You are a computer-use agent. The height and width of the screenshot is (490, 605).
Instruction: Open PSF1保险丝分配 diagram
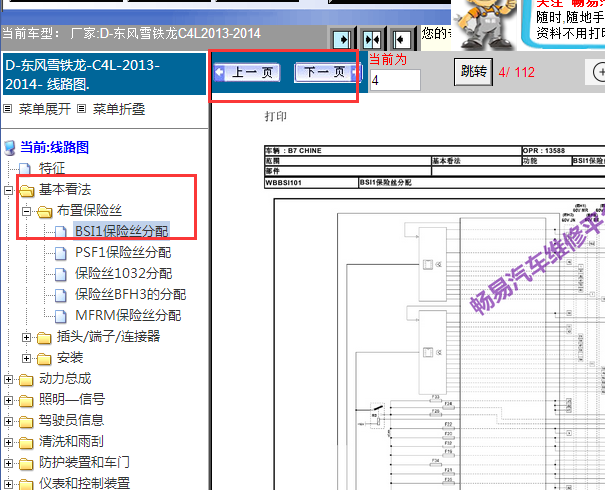tap(123, 252)
